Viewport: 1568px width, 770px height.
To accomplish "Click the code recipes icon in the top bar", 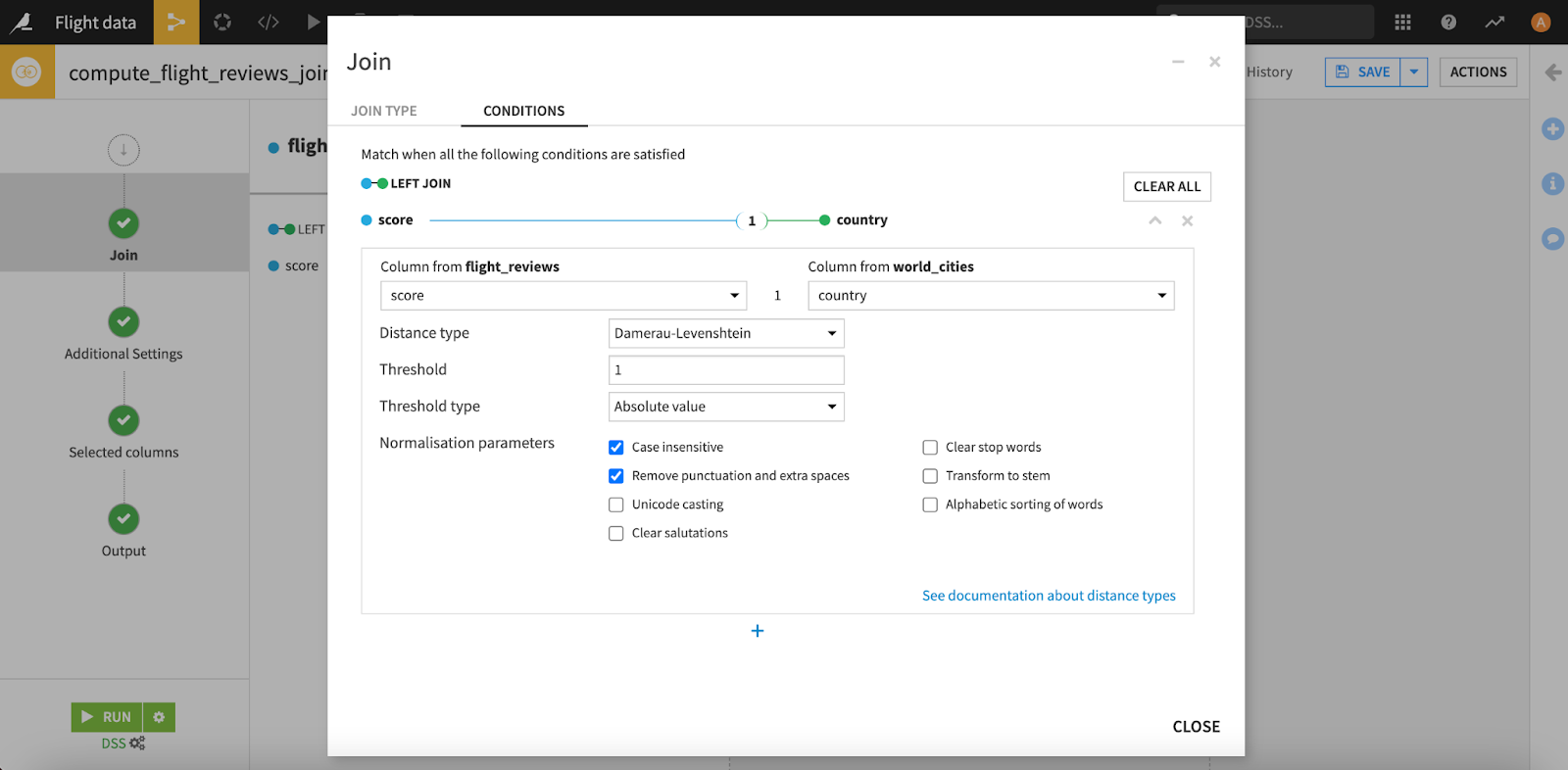I will (269, 22).
